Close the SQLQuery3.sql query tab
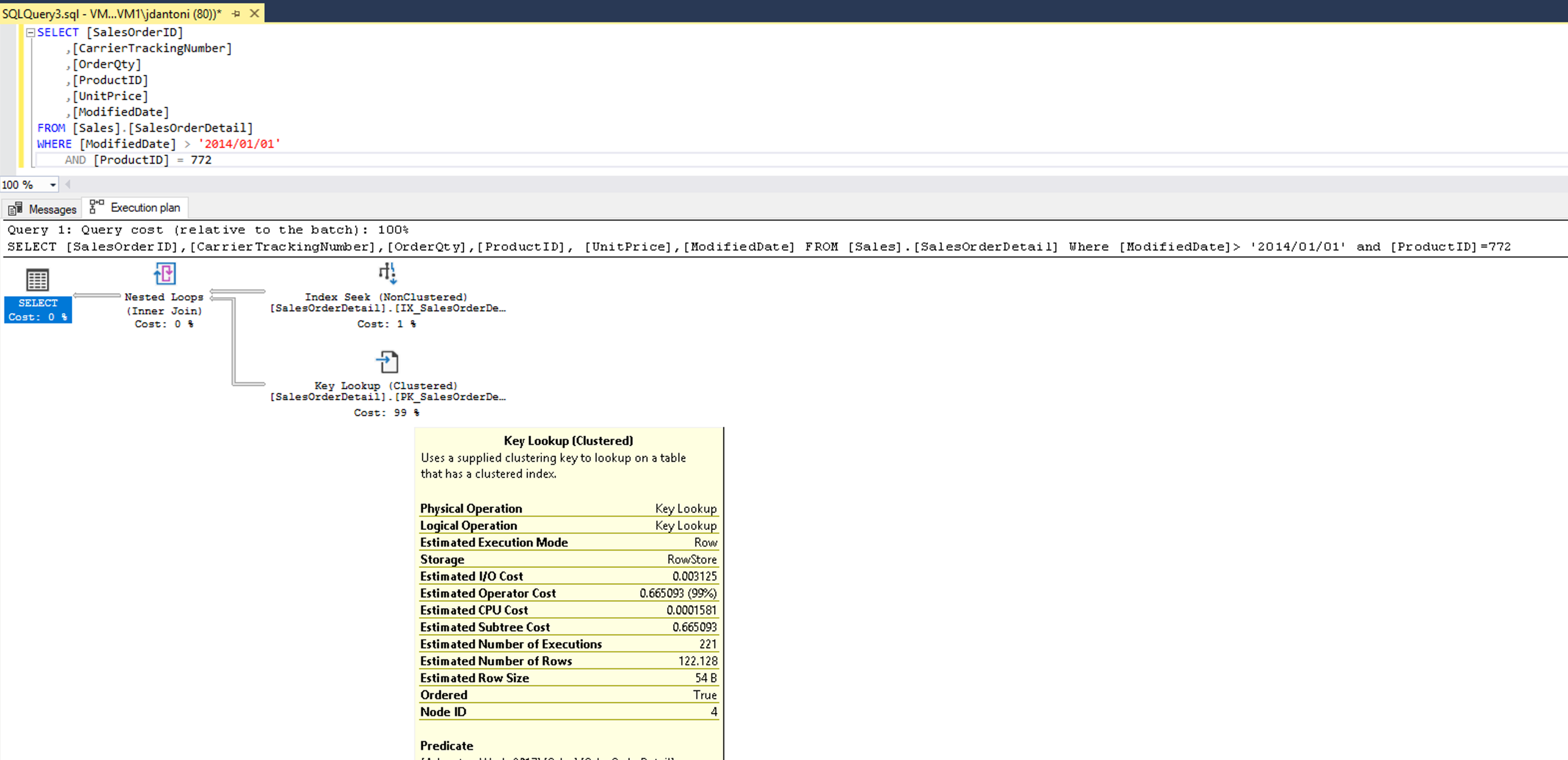The height and width of the screenshot is (760, 1568). click(x=255, y=14)
